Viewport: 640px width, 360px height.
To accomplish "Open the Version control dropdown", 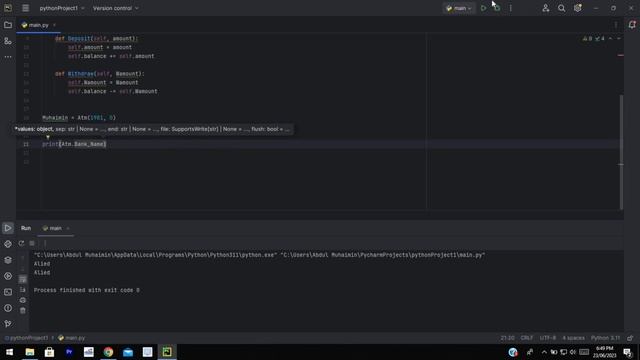I will (116, 8).
